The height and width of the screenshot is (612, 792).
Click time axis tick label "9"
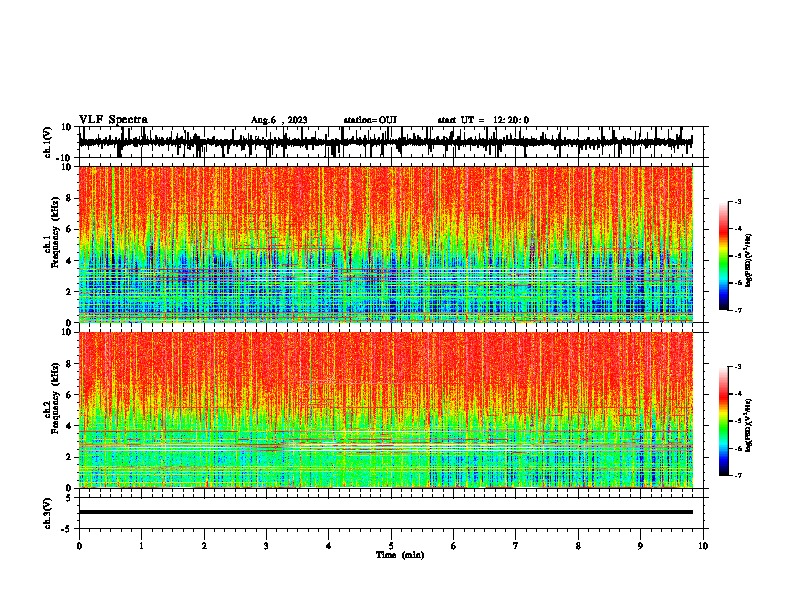click(640, 546)
